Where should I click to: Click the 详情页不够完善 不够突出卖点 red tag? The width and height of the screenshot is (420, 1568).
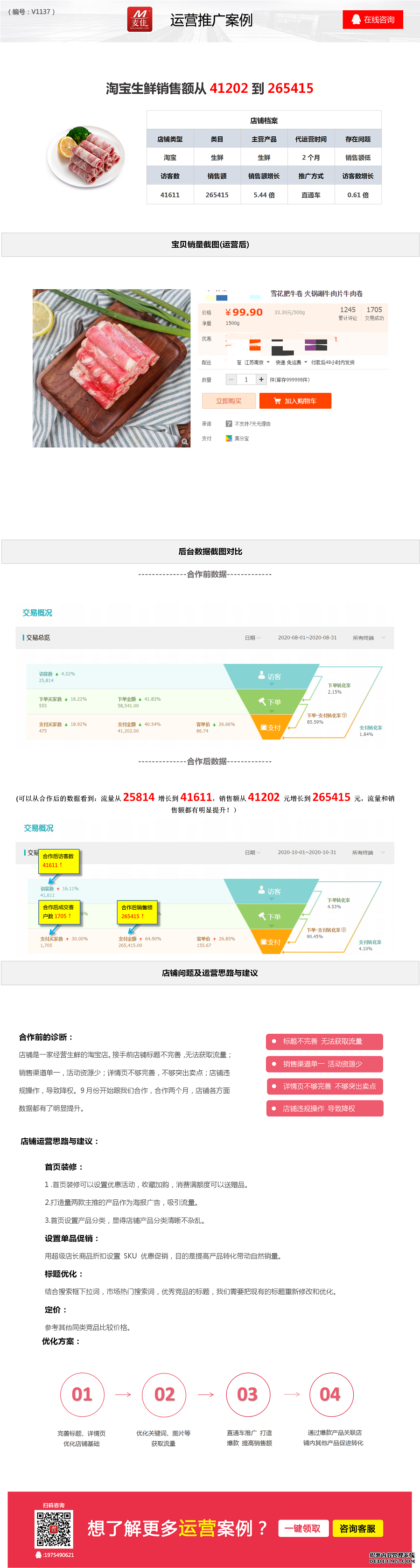click(324, 1087)
